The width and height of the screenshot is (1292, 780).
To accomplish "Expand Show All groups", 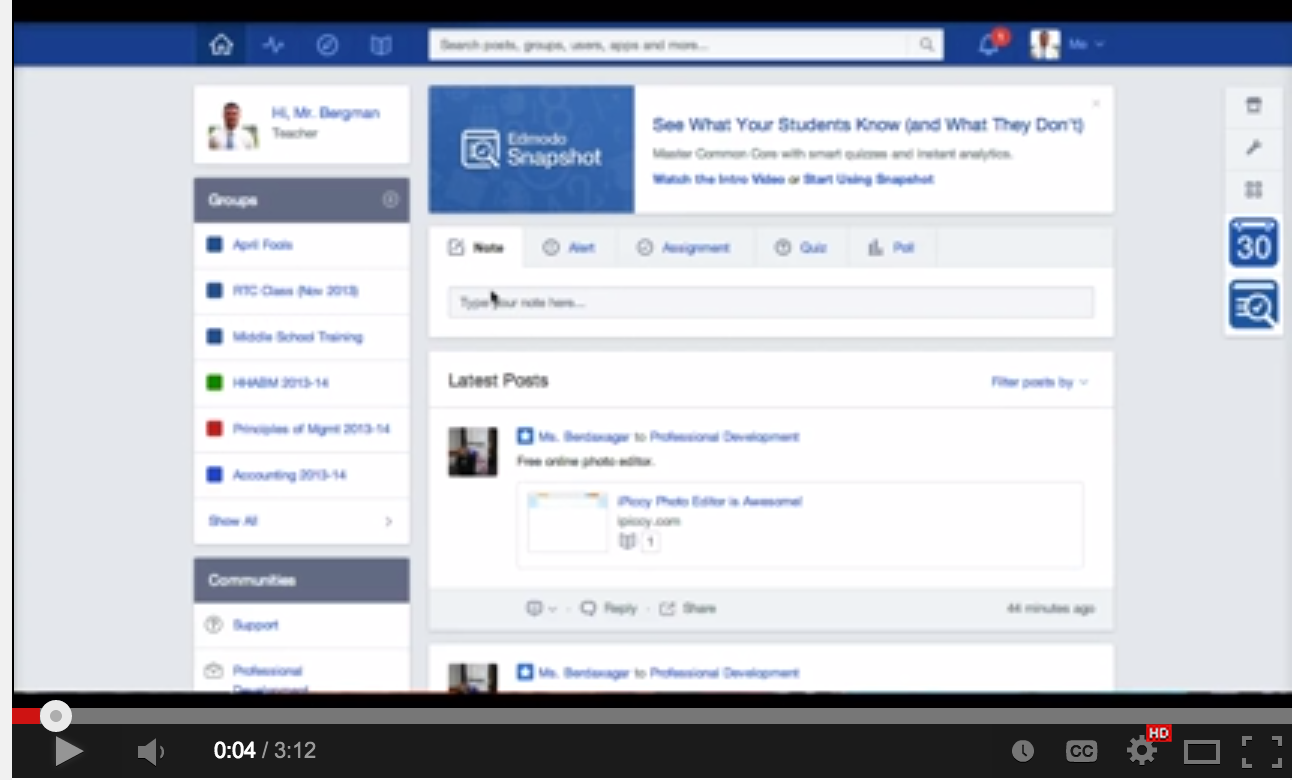I will (x=301, y=521).
